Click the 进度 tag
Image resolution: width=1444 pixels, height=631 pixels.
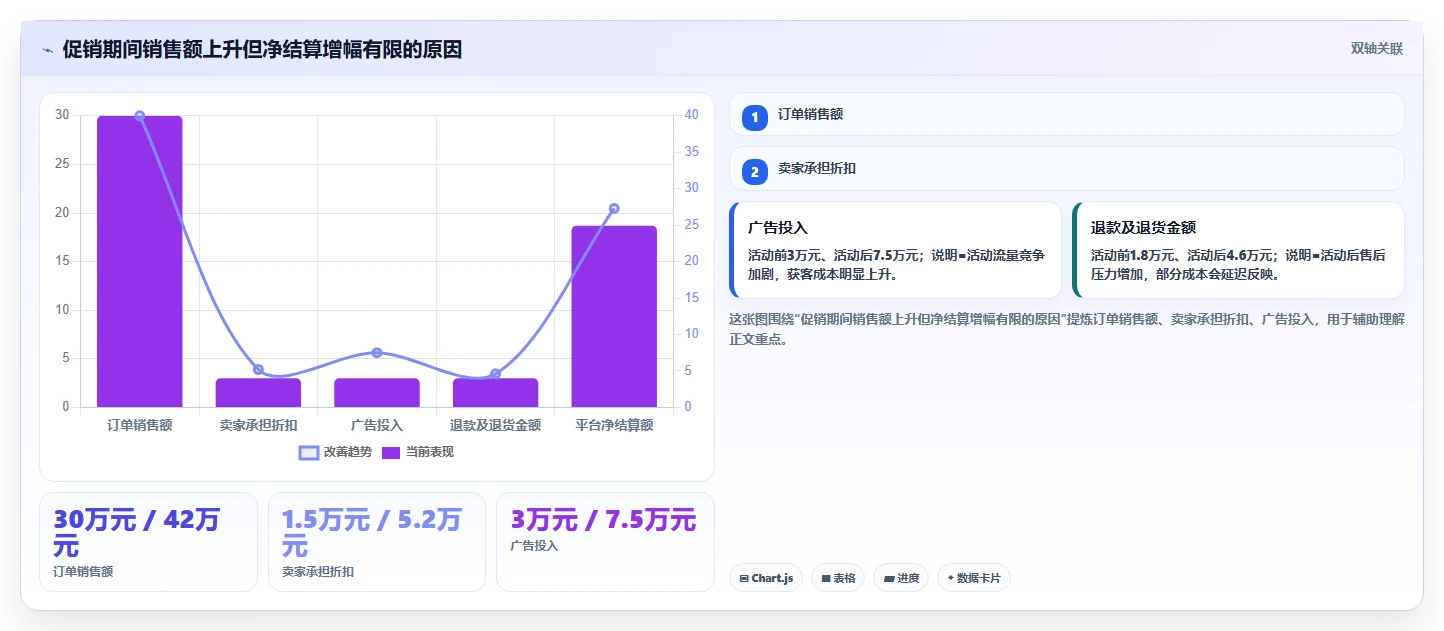click(x=901, y=578)
